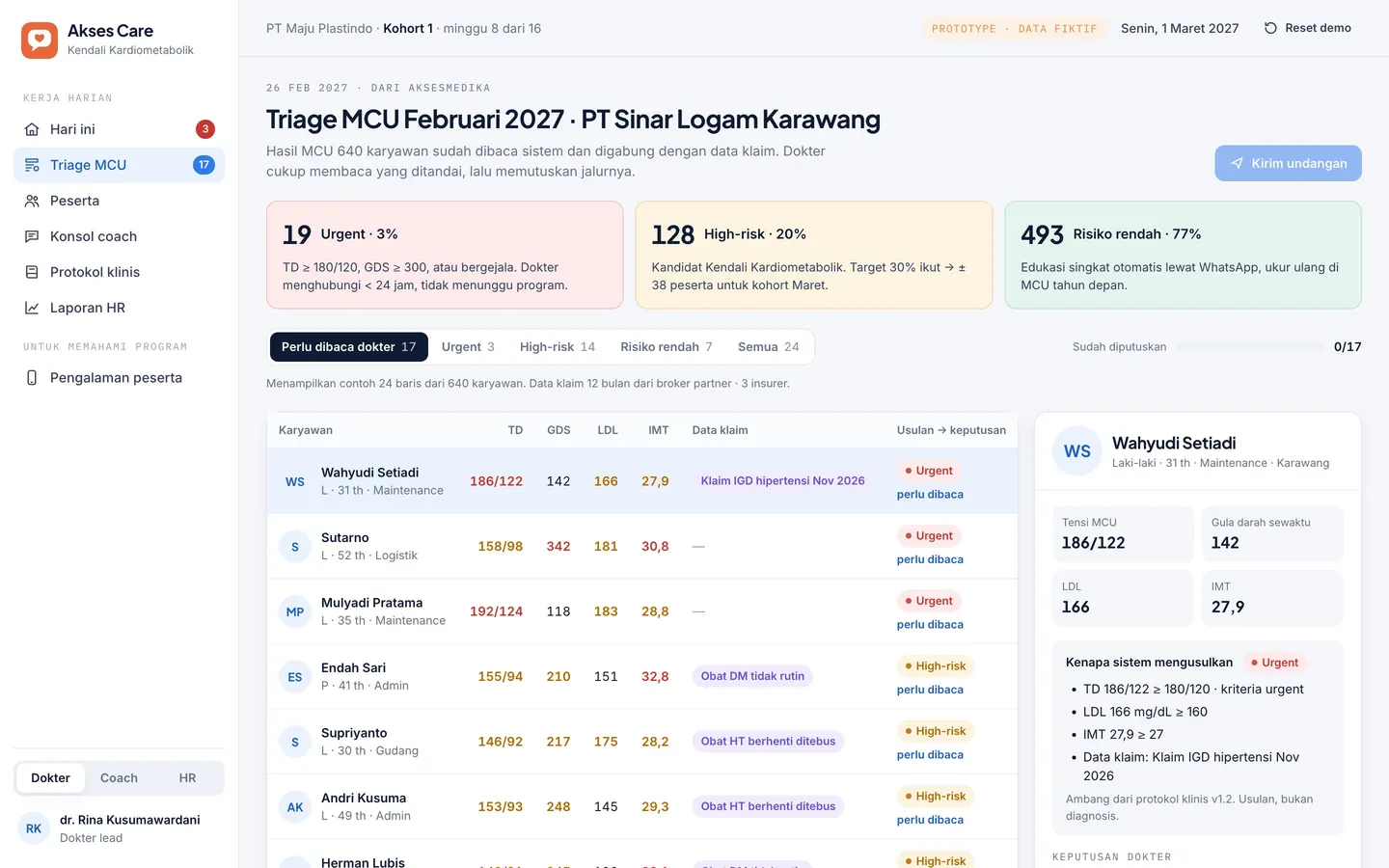Click the Sudah diputuskan progress bar

click(x=1250, y=347)
